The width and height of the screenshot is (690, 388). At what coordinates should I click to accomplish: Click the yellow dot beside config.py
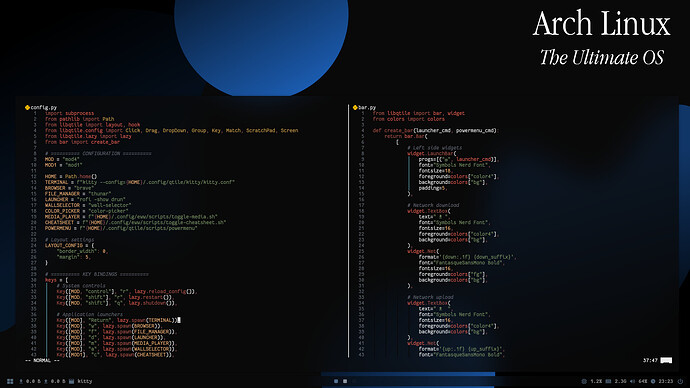click(x=27, y=107)
